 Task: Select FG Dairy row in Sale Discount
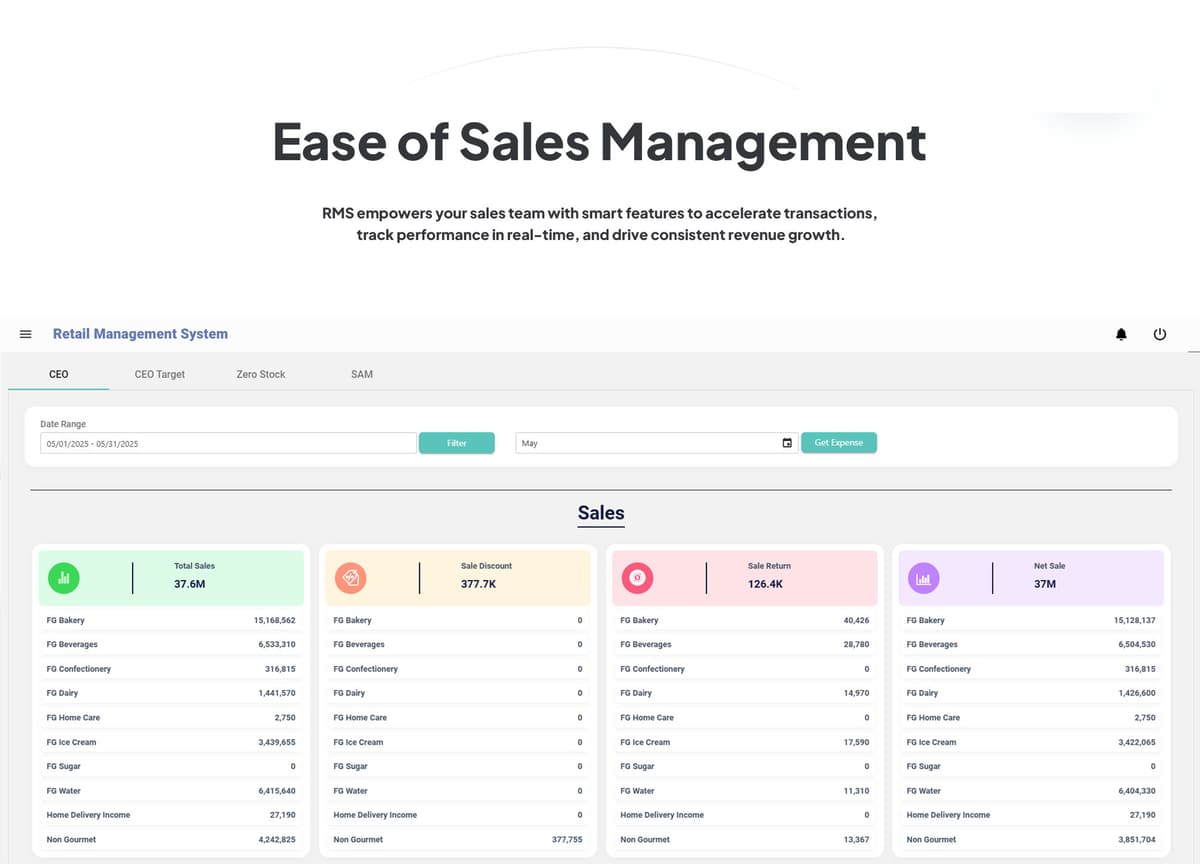point(458,693)
